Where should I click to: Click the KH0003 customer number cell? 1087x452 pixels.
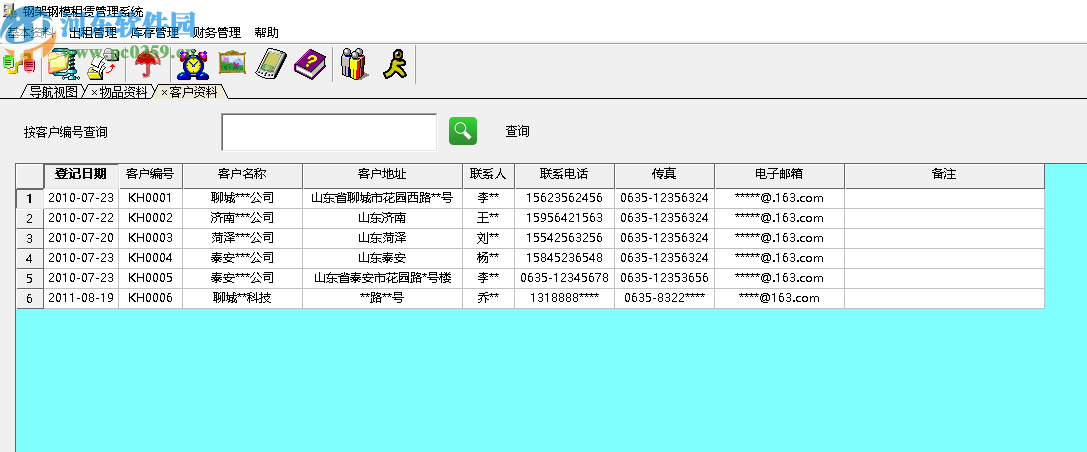click(x=150, y=238)
